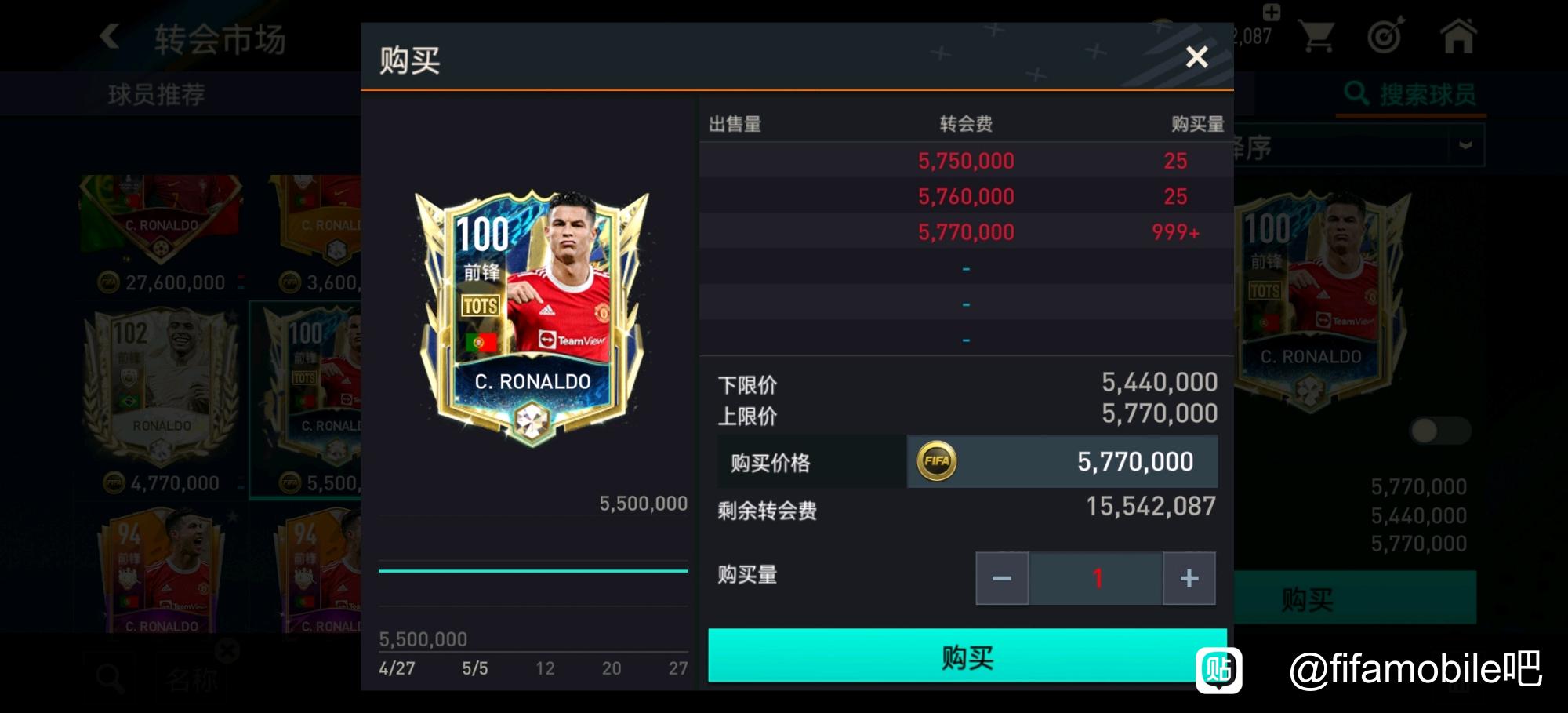Viewport: 1568px width, 713px height.
Task: Tap the back arrow beside 转会市场
Action: [109, 36]
